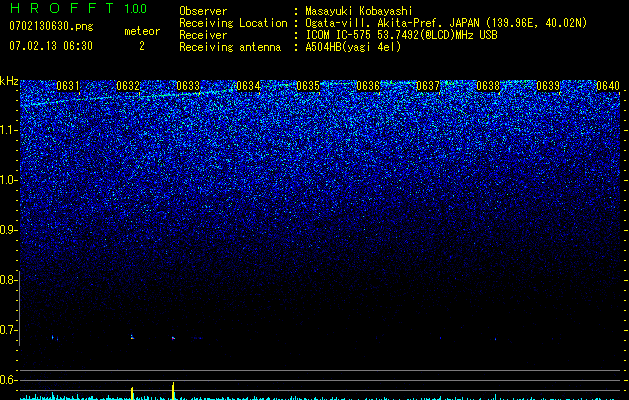The height and width of the screenshot is (400, 629).
Task: Click the Ogata-vill. Akita-Pref. JAPAN location text
Action: click(x=446, y=23)
